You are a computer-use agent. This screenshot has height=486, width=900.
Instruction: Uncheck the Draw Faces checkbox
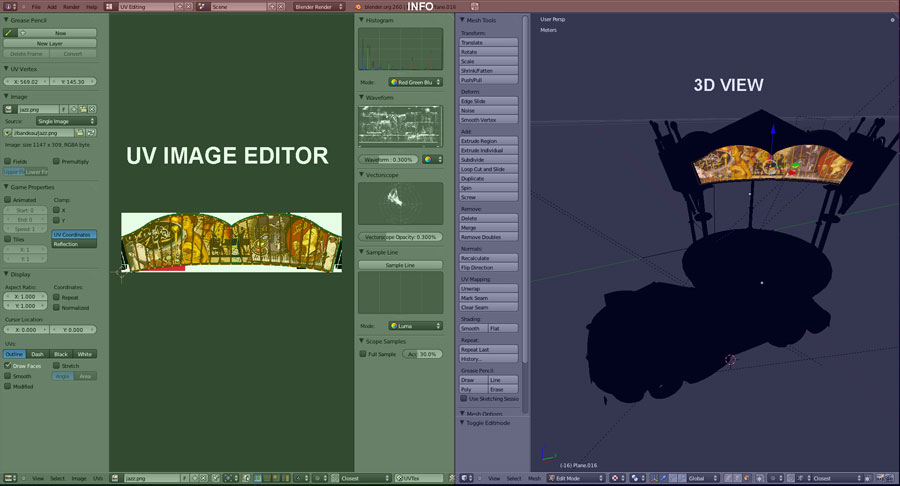[x=8, y=366]
